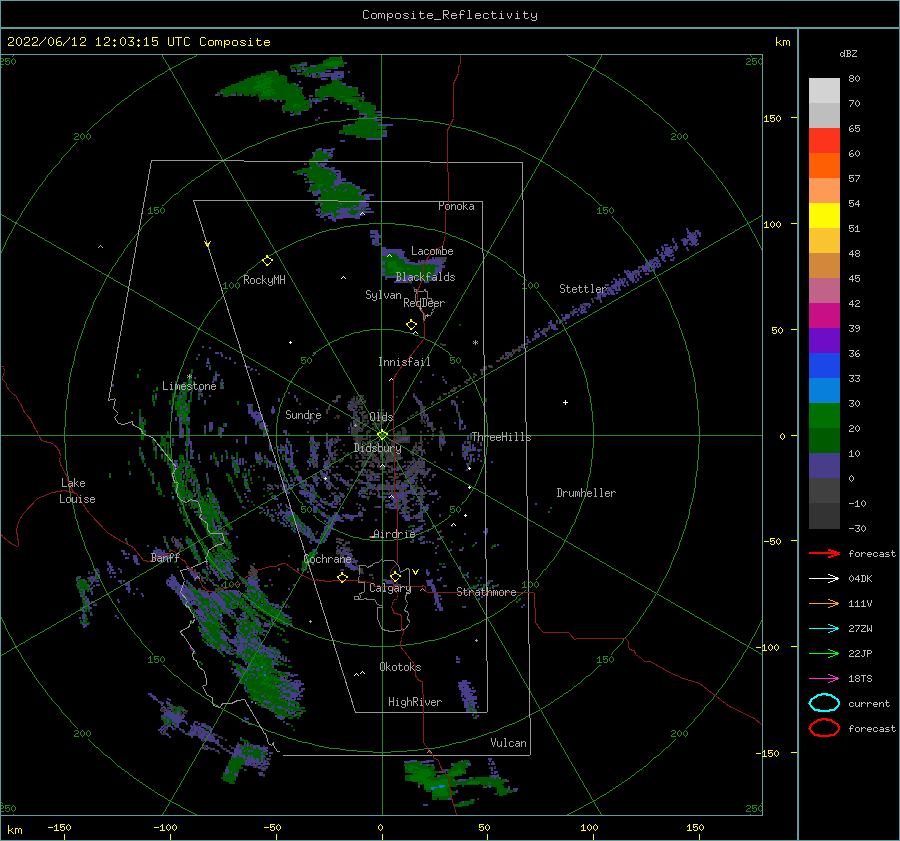Click the slate-purple swatch between 10 and 0 dBZ
900x841 pixels.
pos(824,466)
